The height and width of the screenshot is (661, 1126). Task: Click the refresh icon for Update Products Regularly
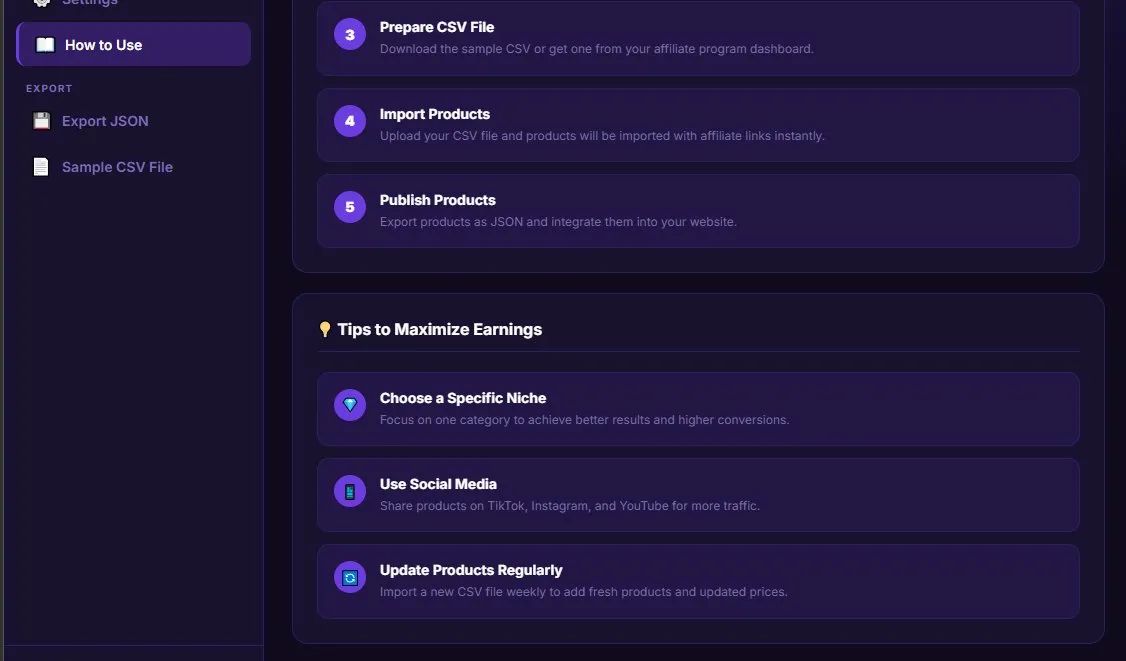click(350, 577)
